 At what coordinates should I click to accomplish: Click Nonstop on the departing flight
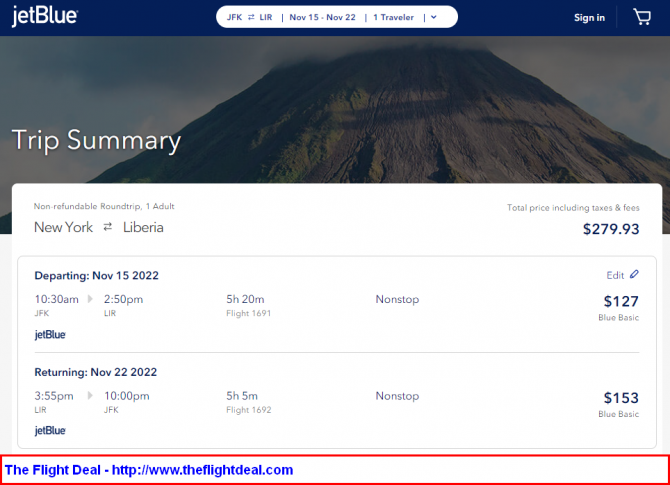coord(397,299)
